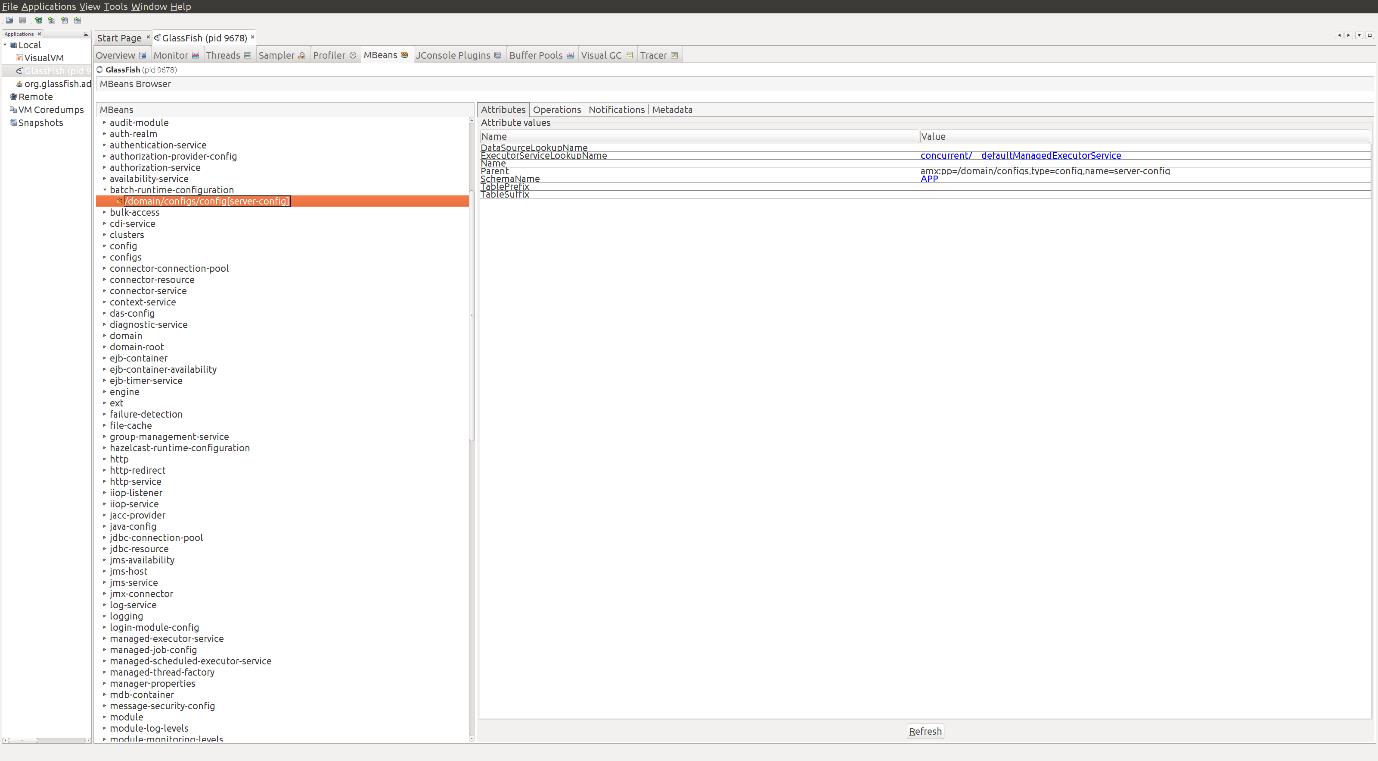Click the VisualVM application icon in the tree

[19, 58]
